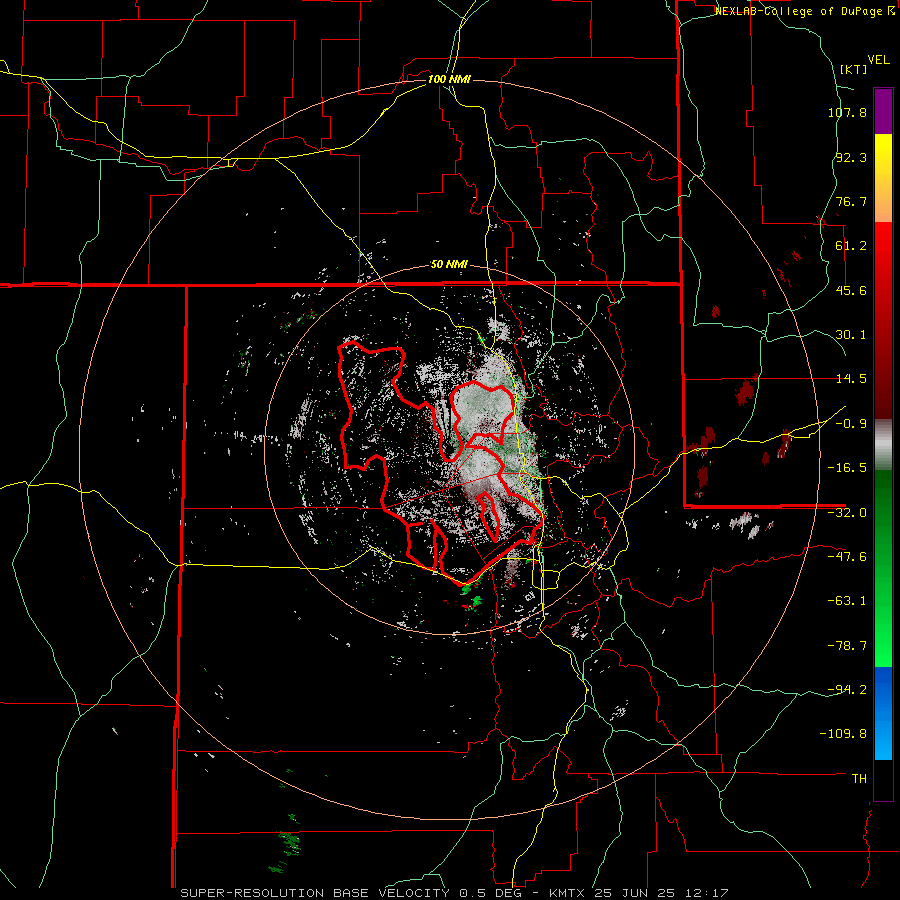Click the VEL legend title
The image size is (900, 900).
pyautogui.click(x=878, y=60)
